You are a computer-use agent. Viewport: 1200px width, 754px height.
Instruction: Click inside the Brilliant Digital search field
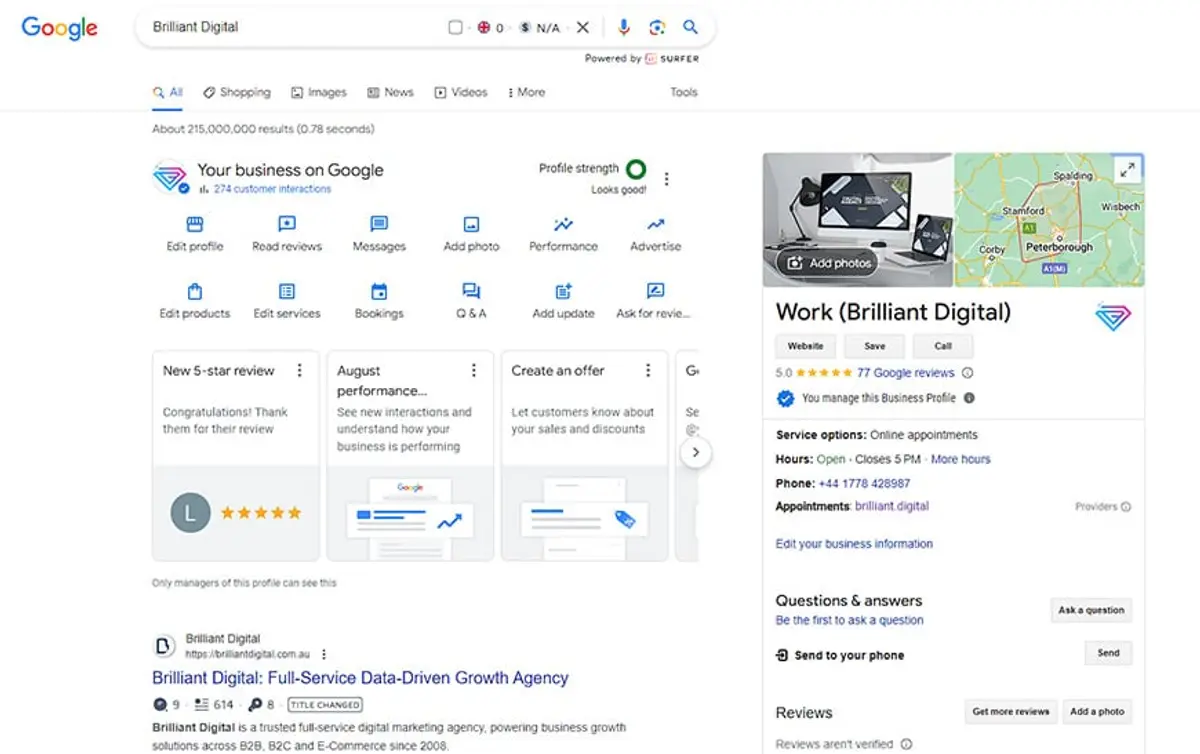(x=300, y=27)
